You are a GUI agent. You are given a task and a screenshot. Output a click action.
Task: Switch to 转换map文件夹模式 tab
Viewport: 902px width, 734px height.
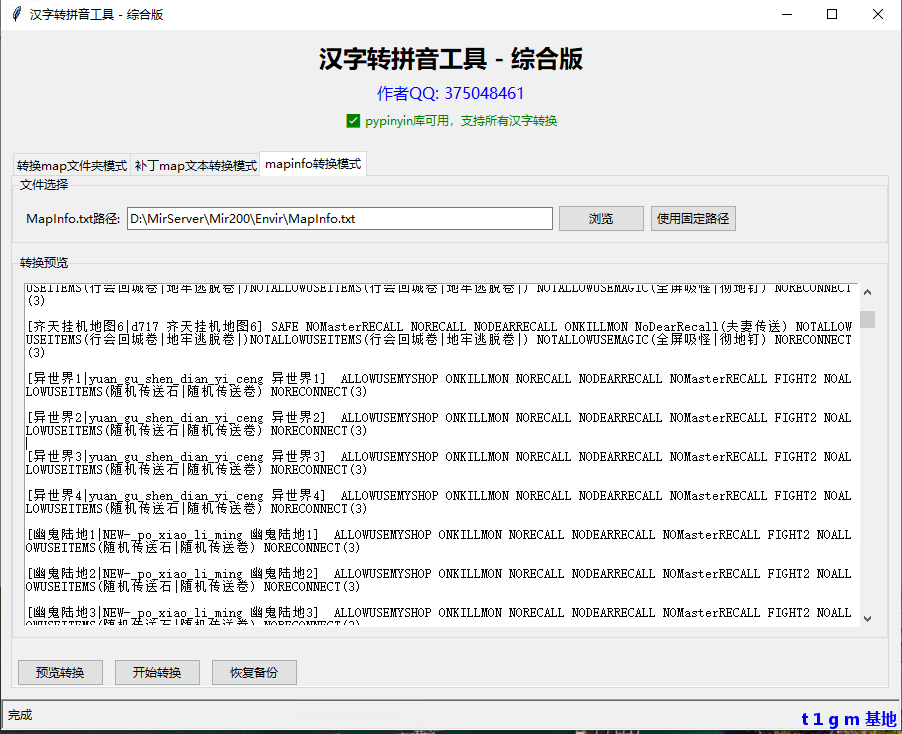tap(72, 166)
